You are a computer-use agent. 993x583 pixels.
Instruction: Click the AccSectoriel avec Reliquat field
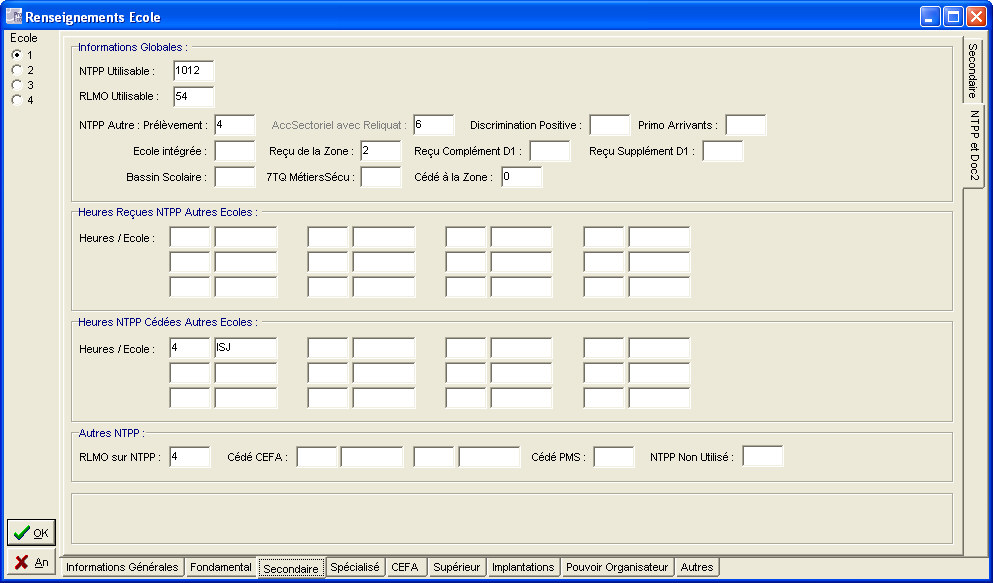tap(434, 125)
